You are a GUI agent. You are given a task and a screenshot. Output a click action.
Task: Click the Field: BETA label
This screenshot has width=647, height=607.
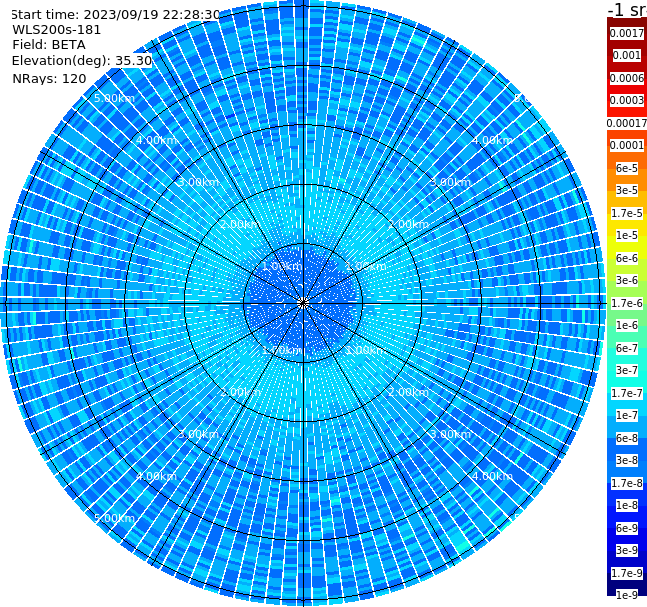coord(49,45)
